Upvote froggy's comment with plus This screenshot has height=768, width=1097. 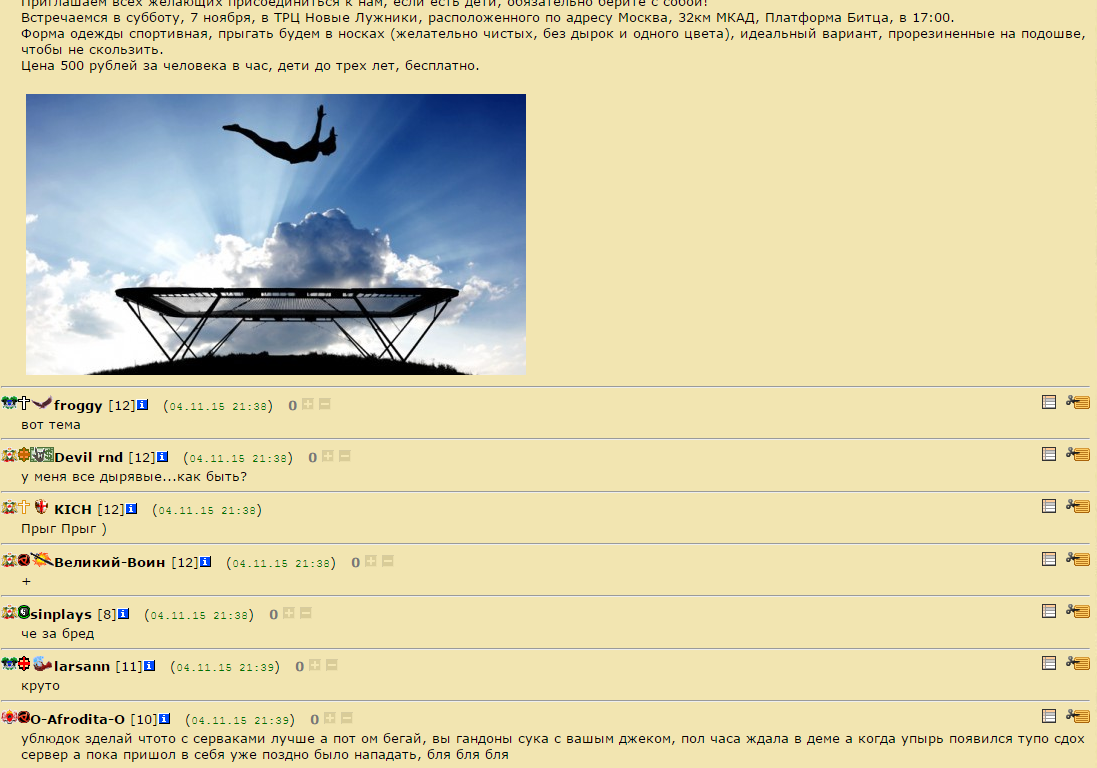(x=308, y=404)
